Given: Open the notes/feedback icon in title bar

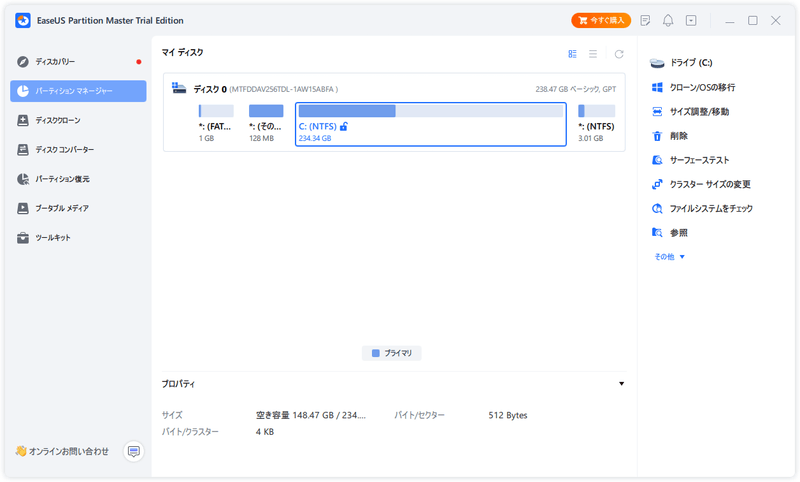Looking at the screenshot, I should (645, 20).
